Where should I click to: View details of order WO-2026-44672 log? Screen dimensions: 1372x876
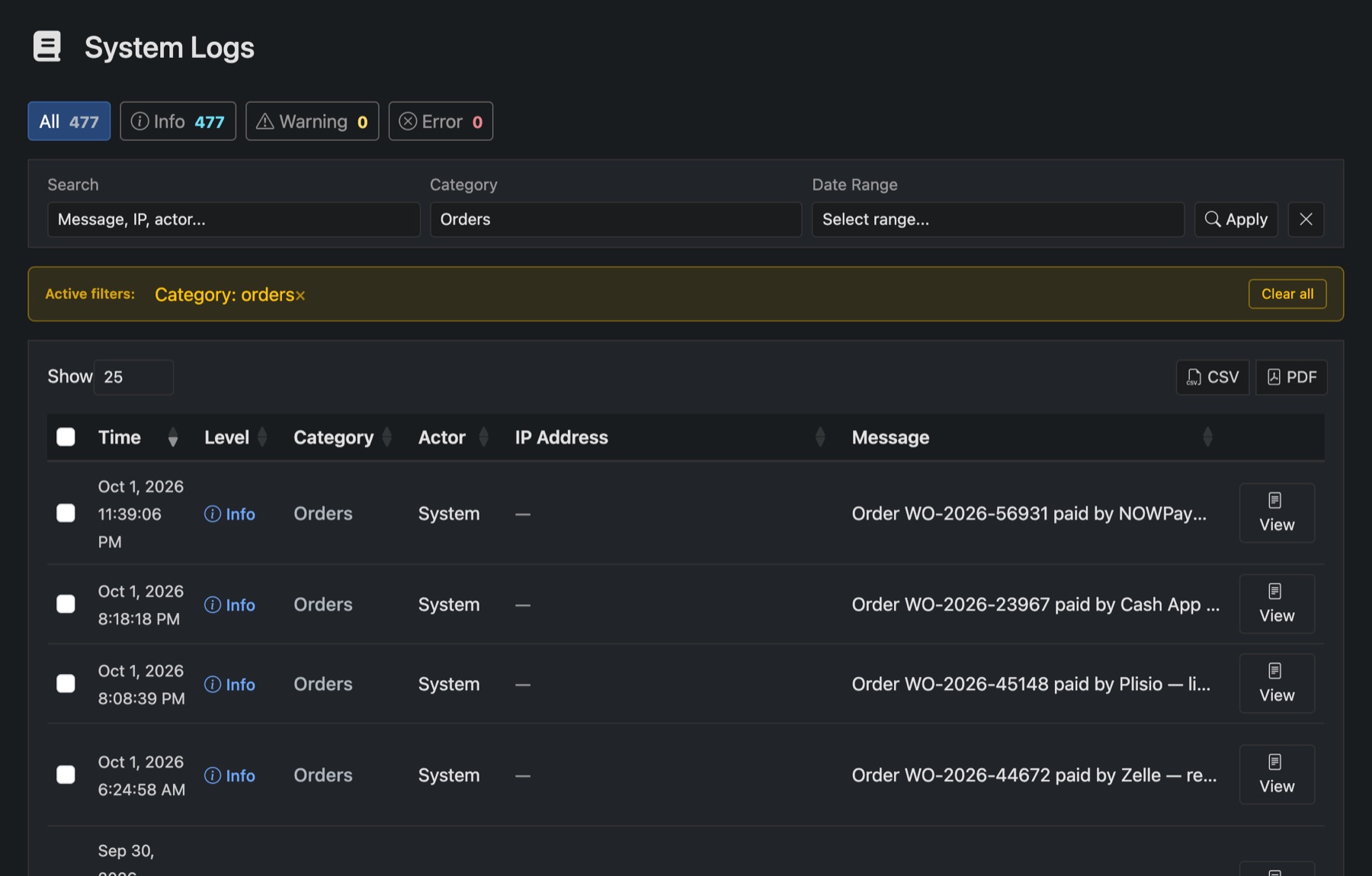[x=1277, y=775]
